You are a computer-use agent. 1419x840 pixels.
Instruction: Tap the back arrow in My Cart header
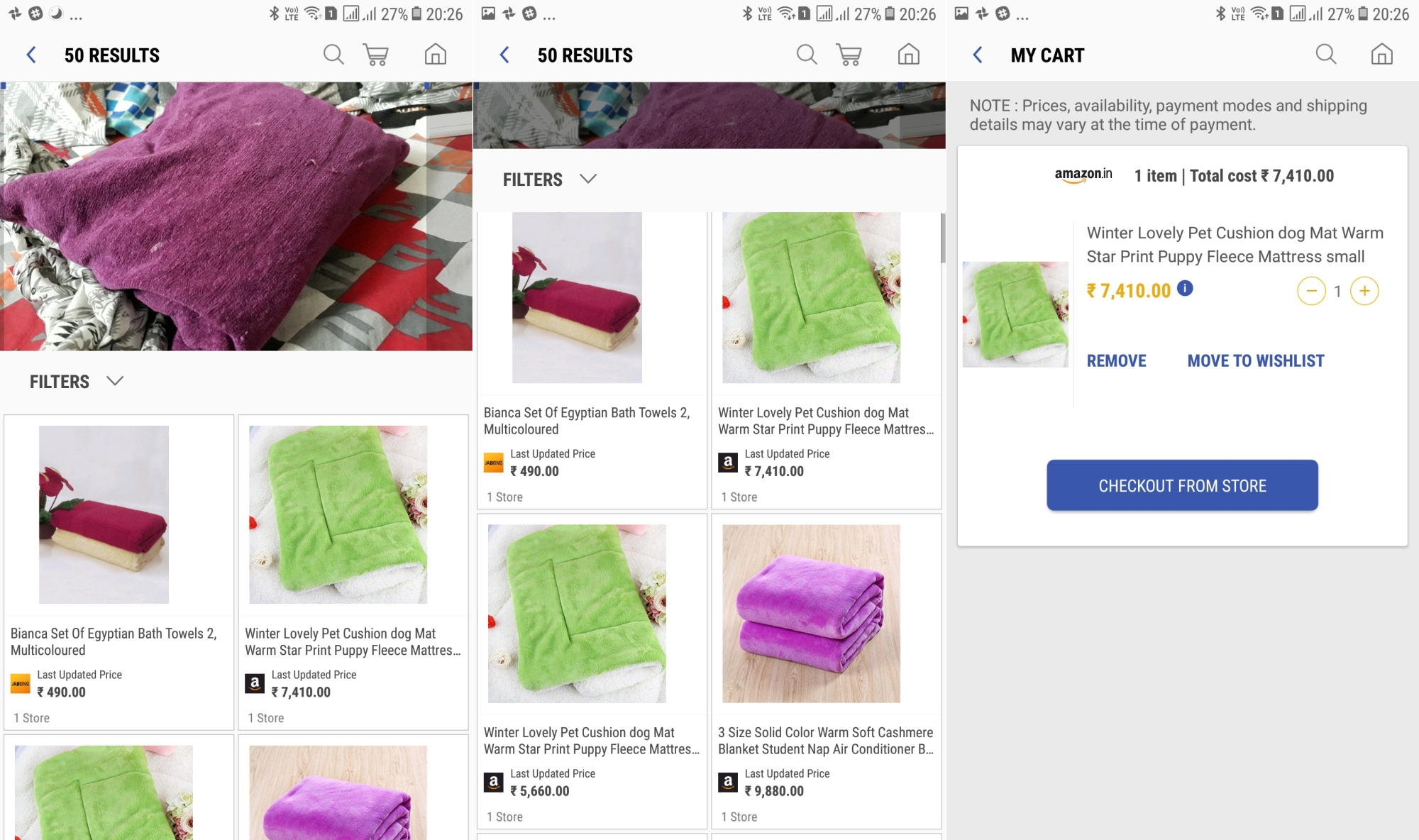click(978, 55)
